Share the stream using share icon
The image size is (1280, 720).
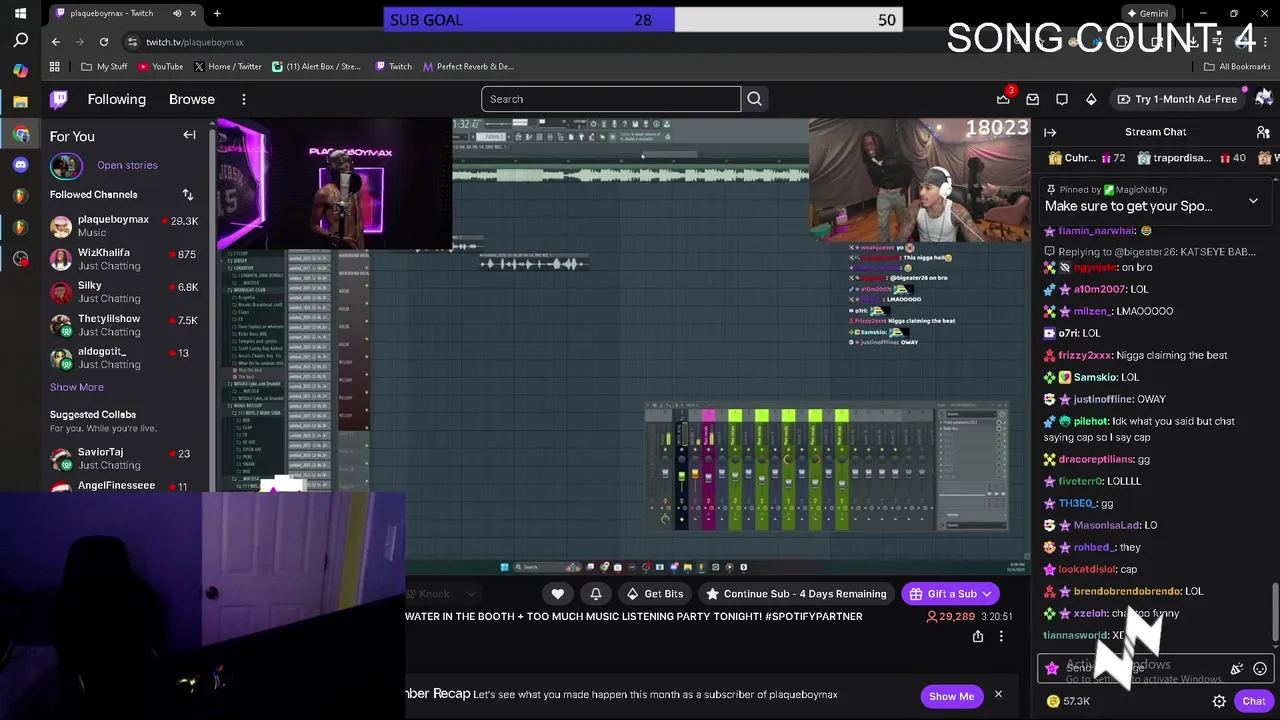[978, 636]
